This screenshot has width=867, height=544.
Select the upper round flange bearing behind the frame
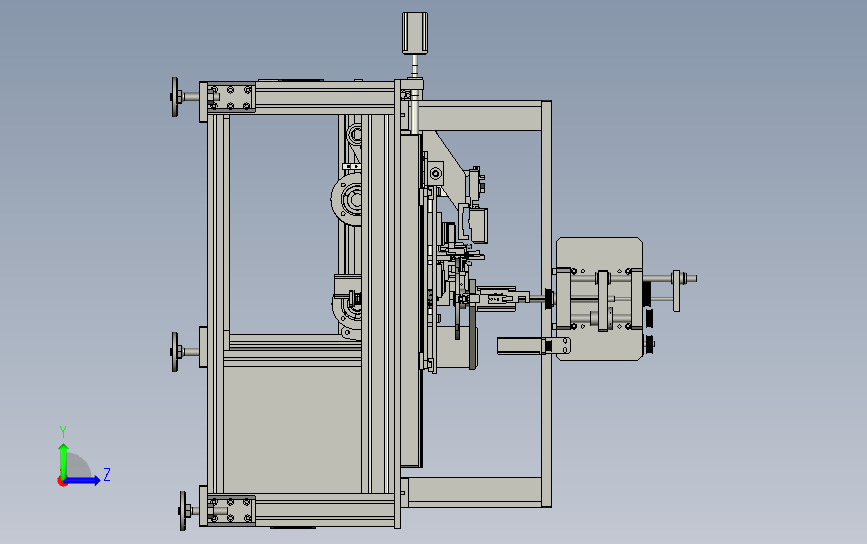point(347,200)
